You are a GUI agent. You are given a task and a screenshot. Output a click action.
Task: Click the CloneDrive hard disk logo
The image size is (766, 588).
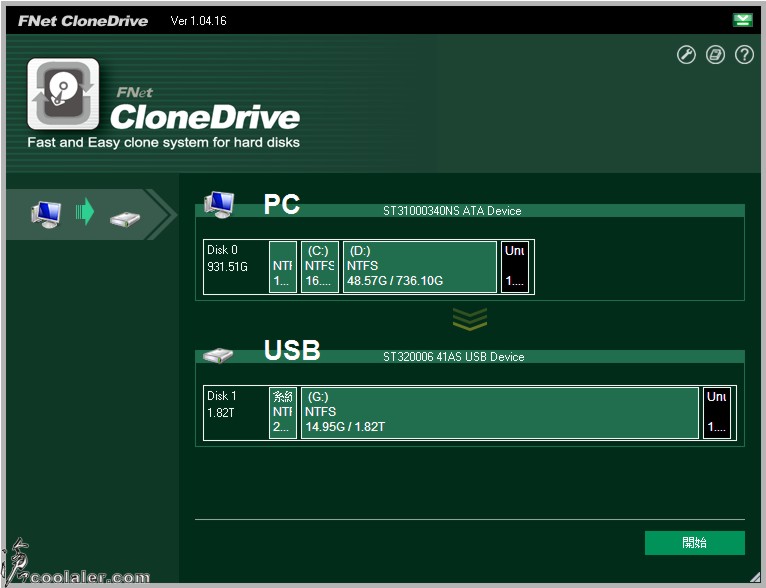coord(63,94)
